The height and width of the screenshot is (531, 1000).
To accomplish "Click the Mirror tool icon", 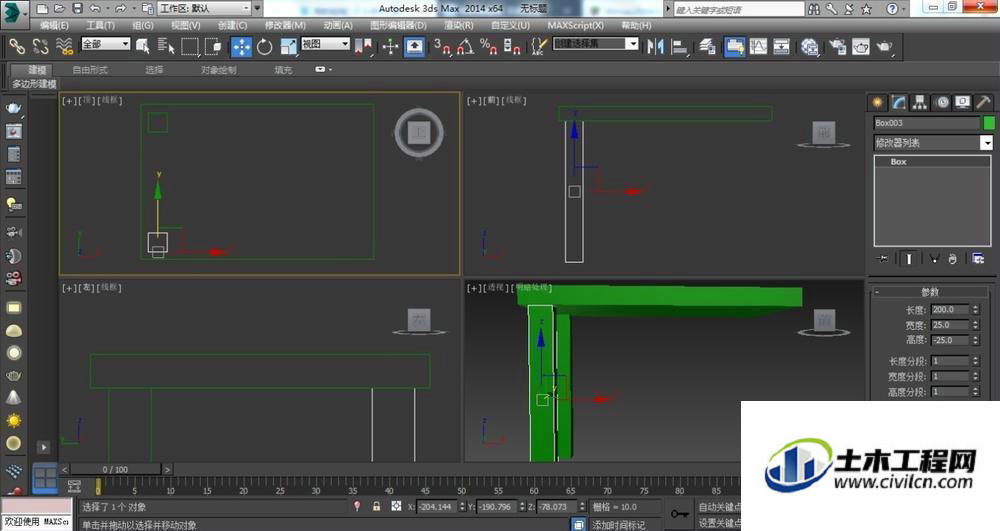I will pyautogui.click(x=656, y=47).
